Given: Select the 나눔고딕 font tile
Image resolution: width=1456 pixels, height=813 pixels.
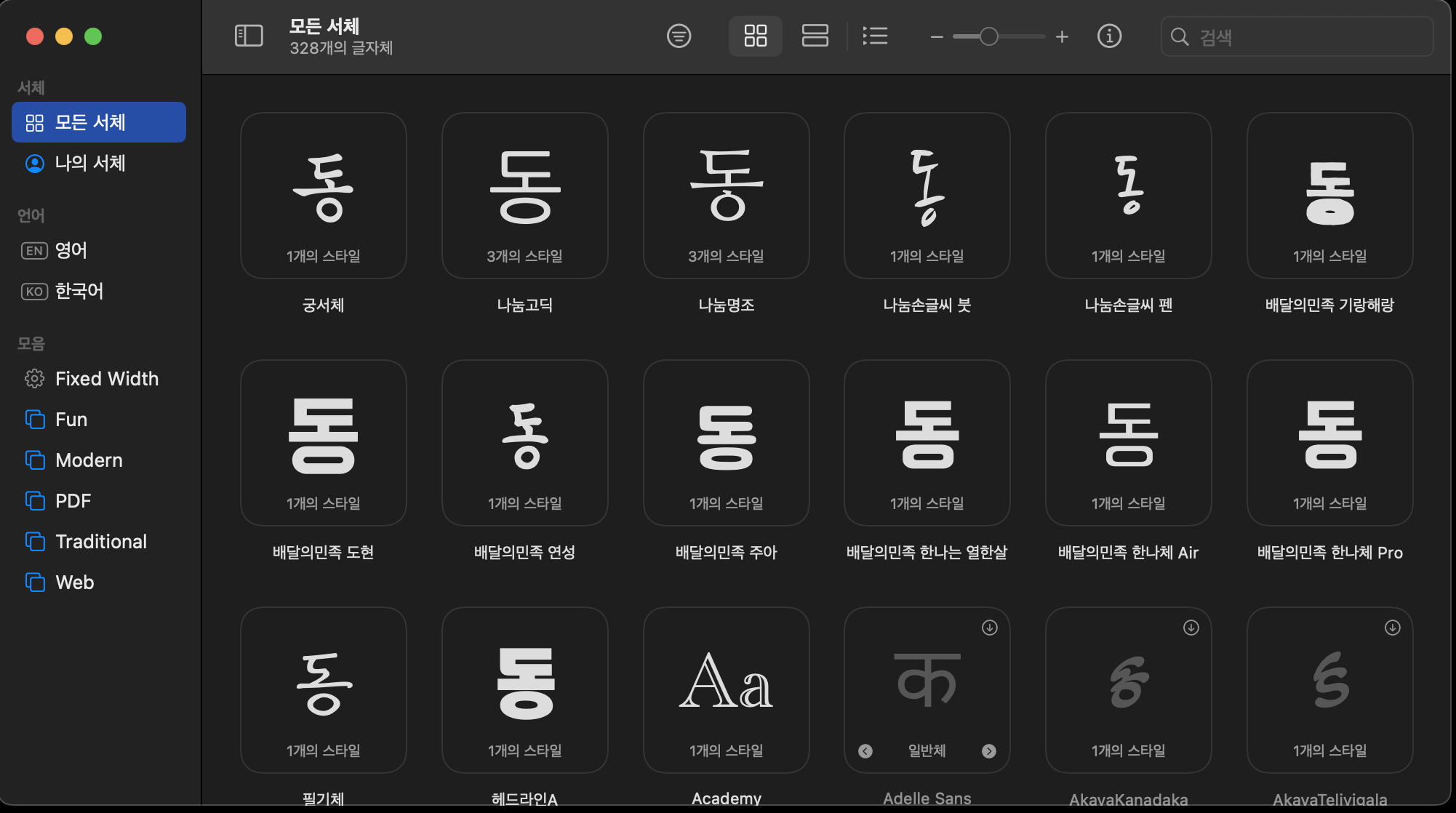Looking at the screenshot, I should click(525, 196).
